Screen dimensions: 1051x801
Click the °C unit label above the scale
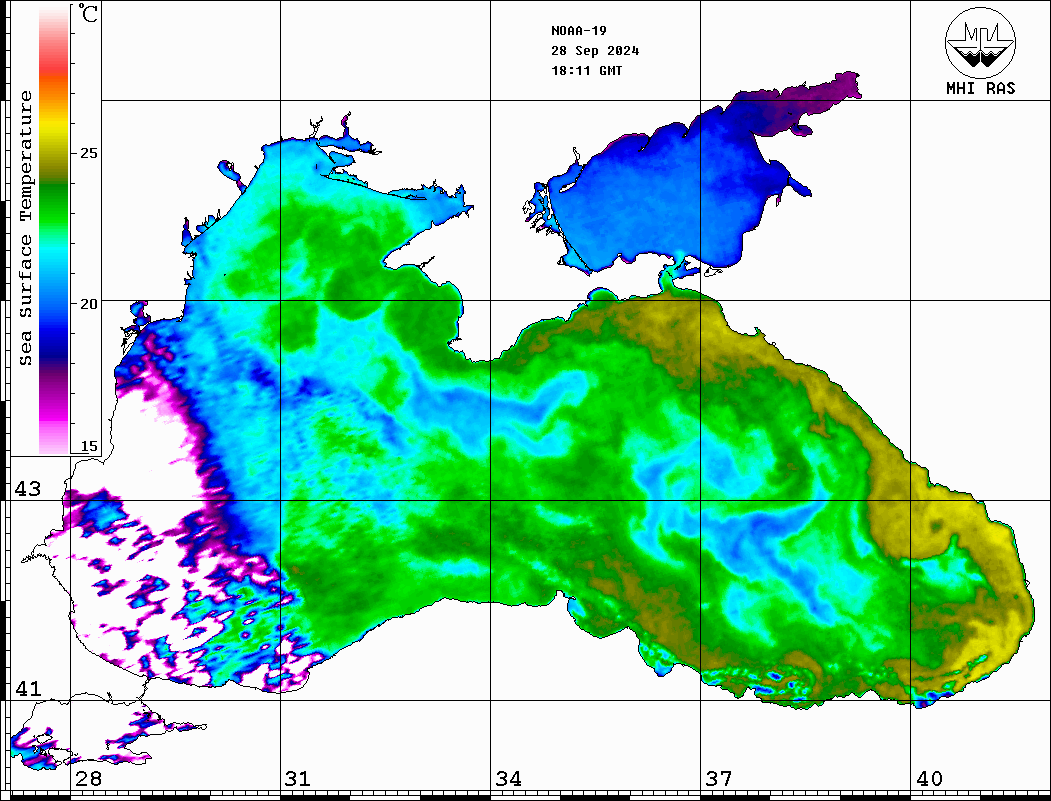pyautogui.click(x=87, y=13)
